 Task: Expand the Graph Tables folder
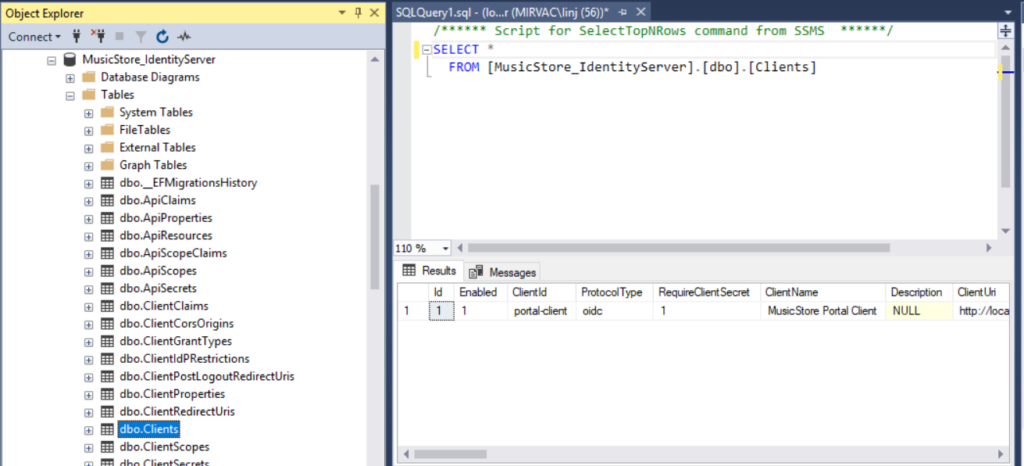point(89,166)
